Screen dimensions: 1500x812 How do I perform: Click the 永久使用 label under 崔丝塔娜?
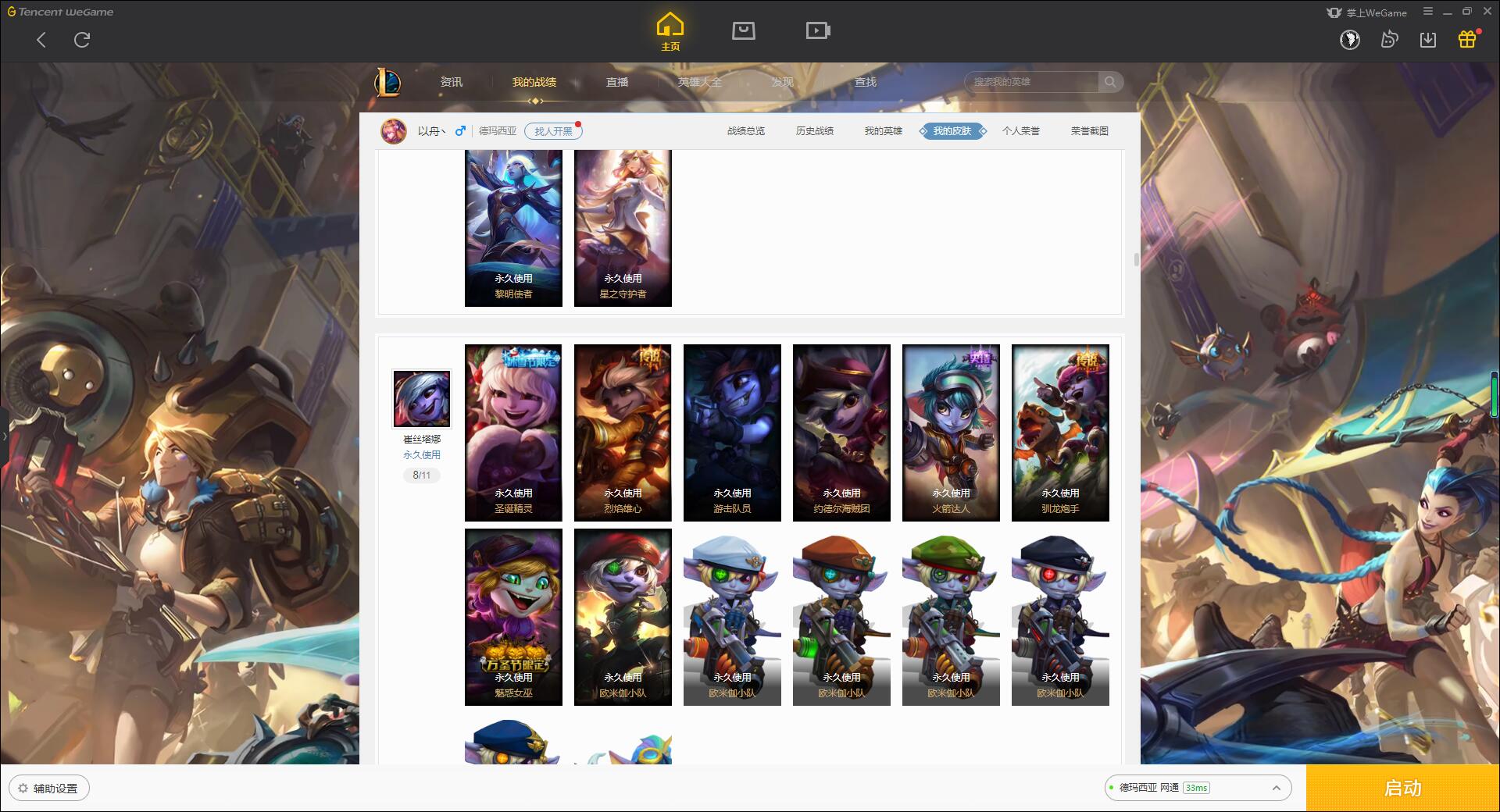[x=422, y=454]
